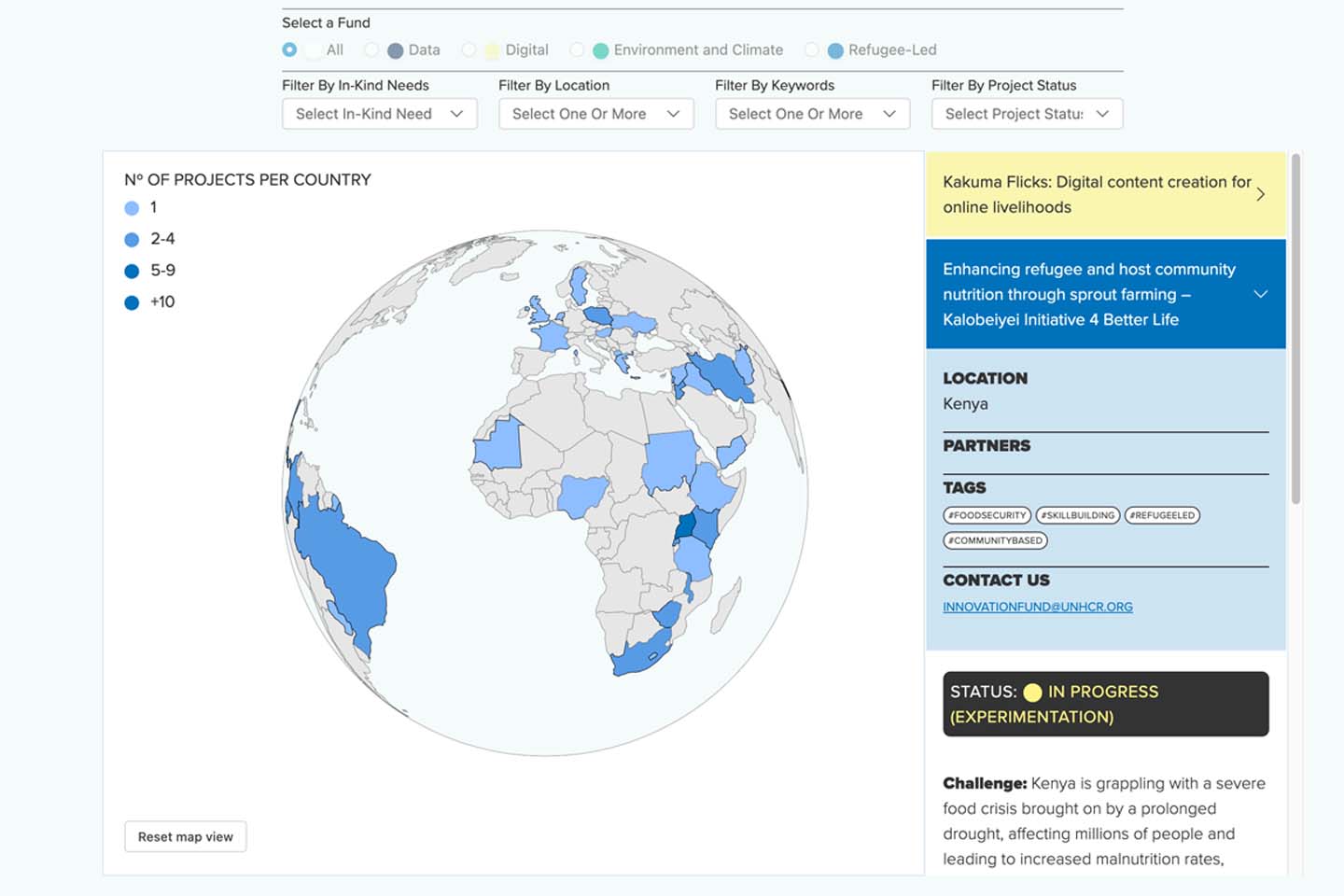Click the #SKILLBUILDING tag
This screenshot has width=1344, height=896.
[1077, 515]
